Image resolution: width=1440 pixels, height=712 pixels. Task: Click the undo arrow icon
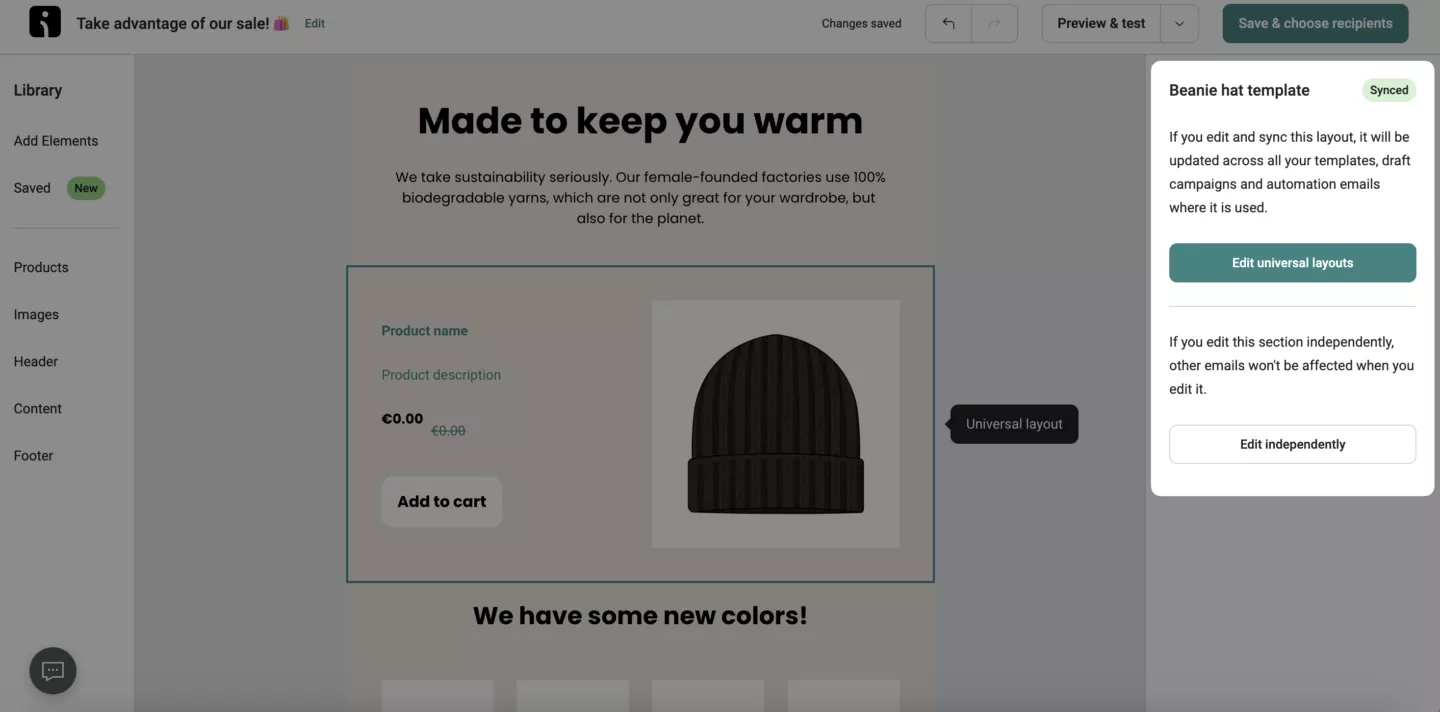(x=948, y=24)
